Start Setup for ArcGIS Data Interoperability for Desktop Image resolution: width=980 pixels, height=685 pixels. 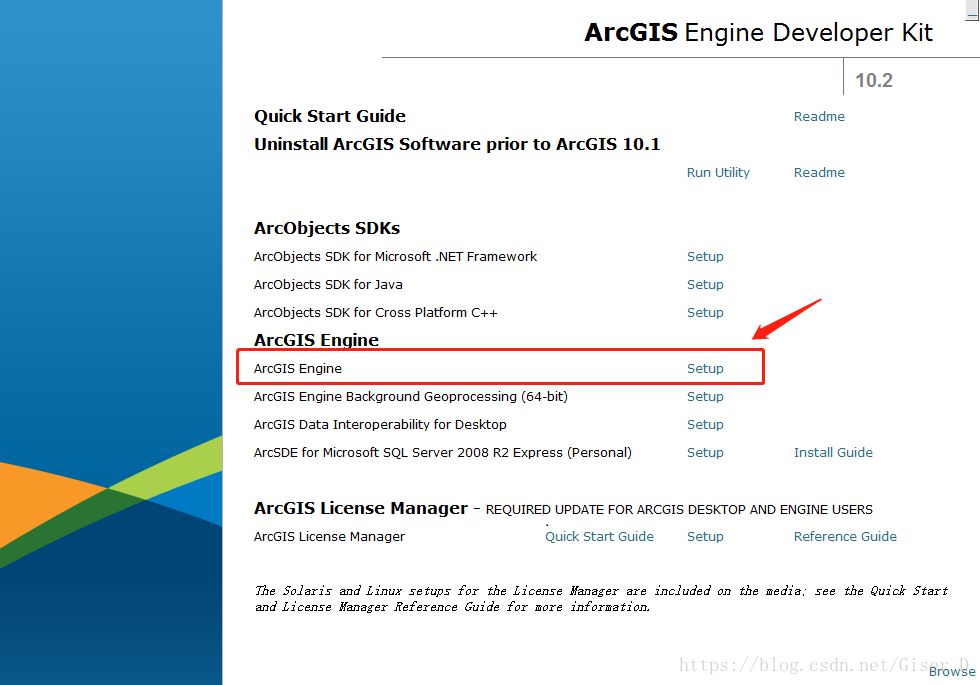point(705,425)
